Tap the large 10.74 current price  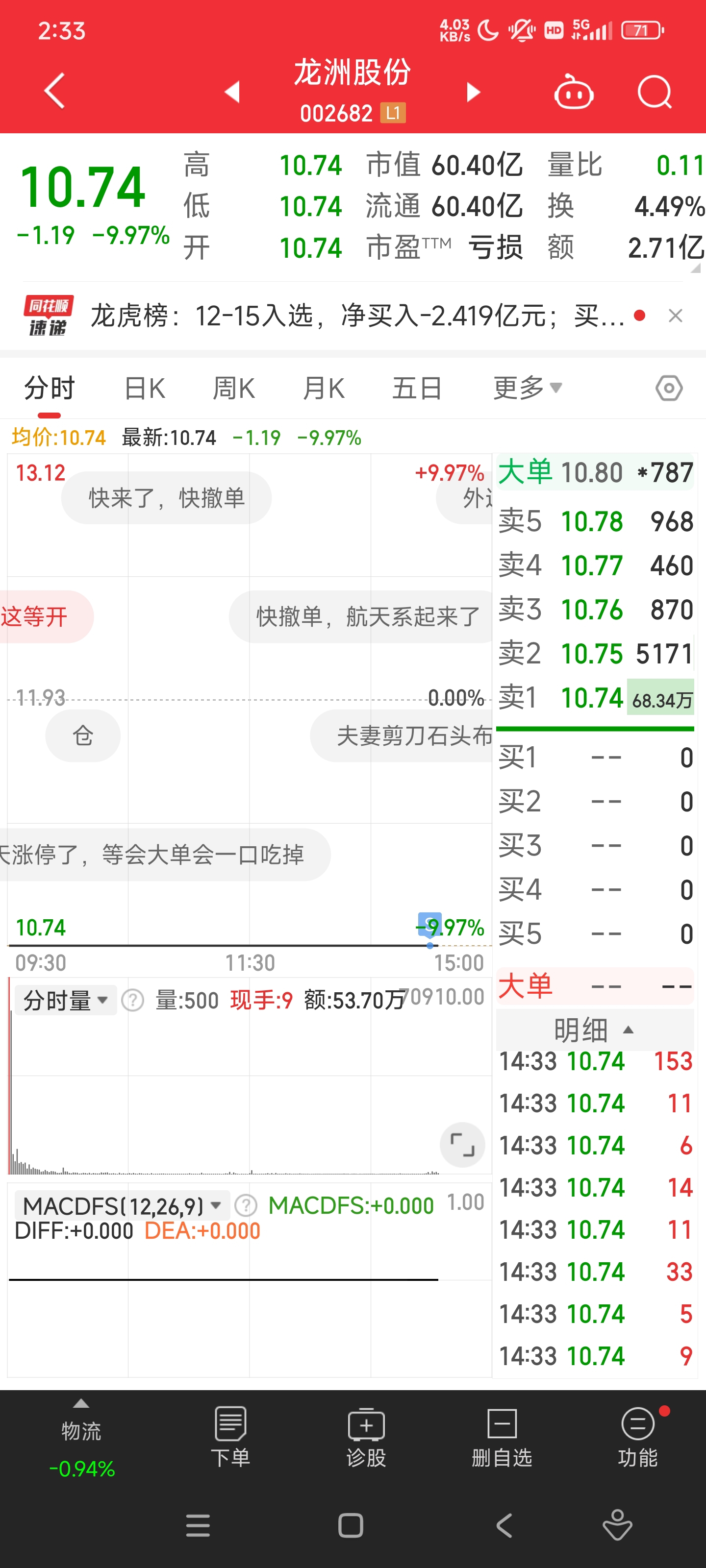point(82,187)
